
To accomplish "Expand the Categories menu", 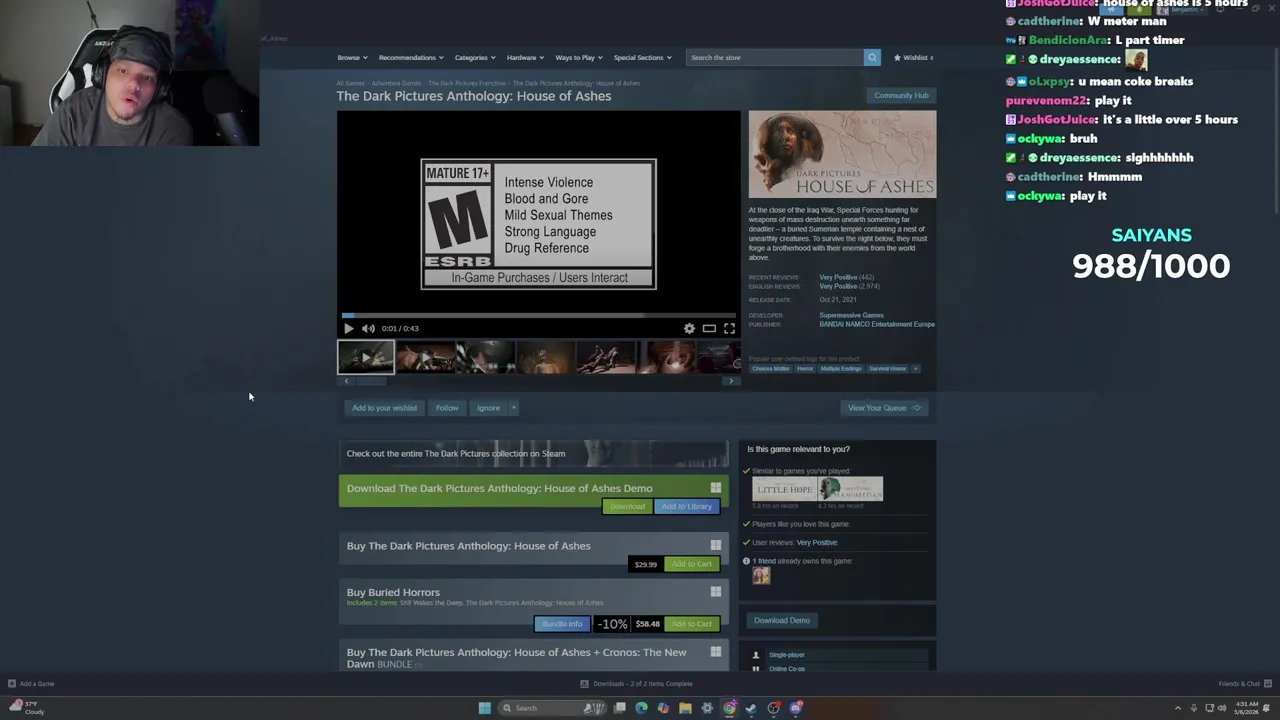I will pyautogui.click(x=474, y=57).
